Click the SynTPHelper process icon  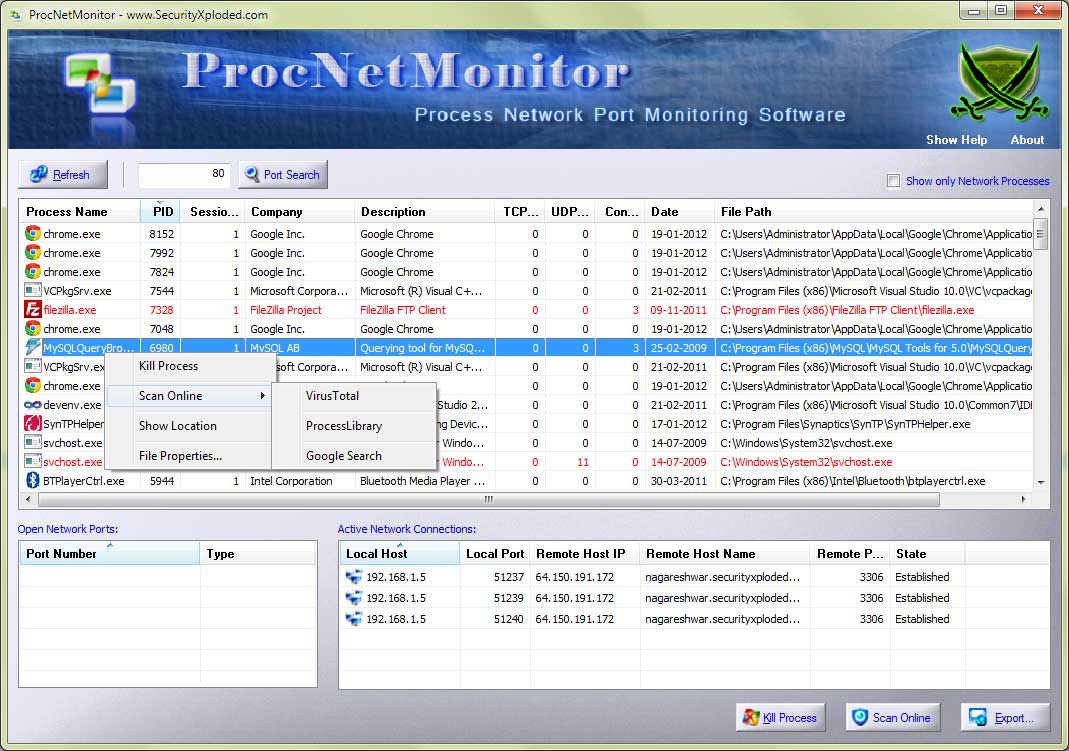click(x=32, y=424)
